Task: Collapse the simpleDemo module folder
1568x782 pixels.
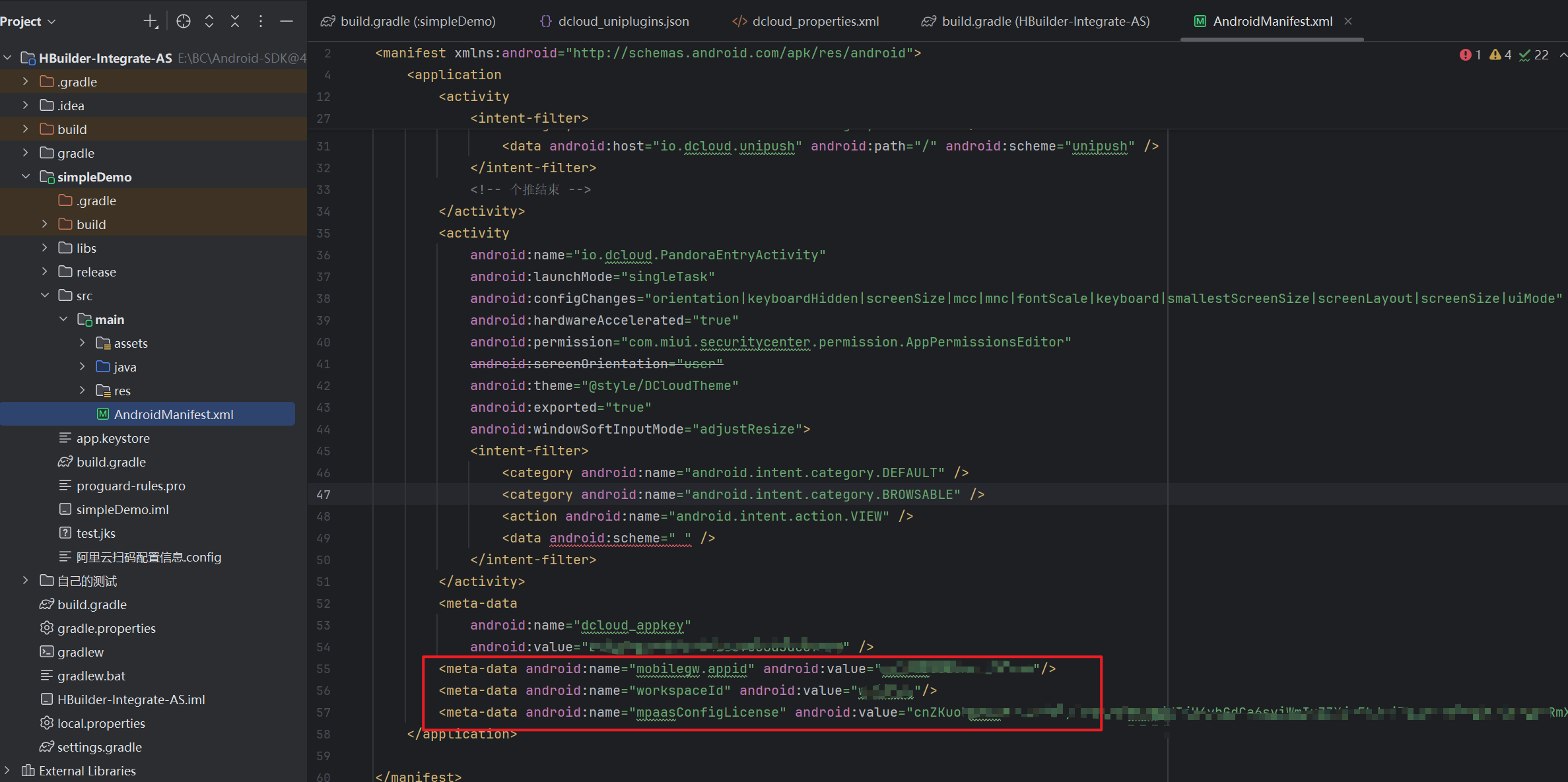Action: (x=26, y=177)
